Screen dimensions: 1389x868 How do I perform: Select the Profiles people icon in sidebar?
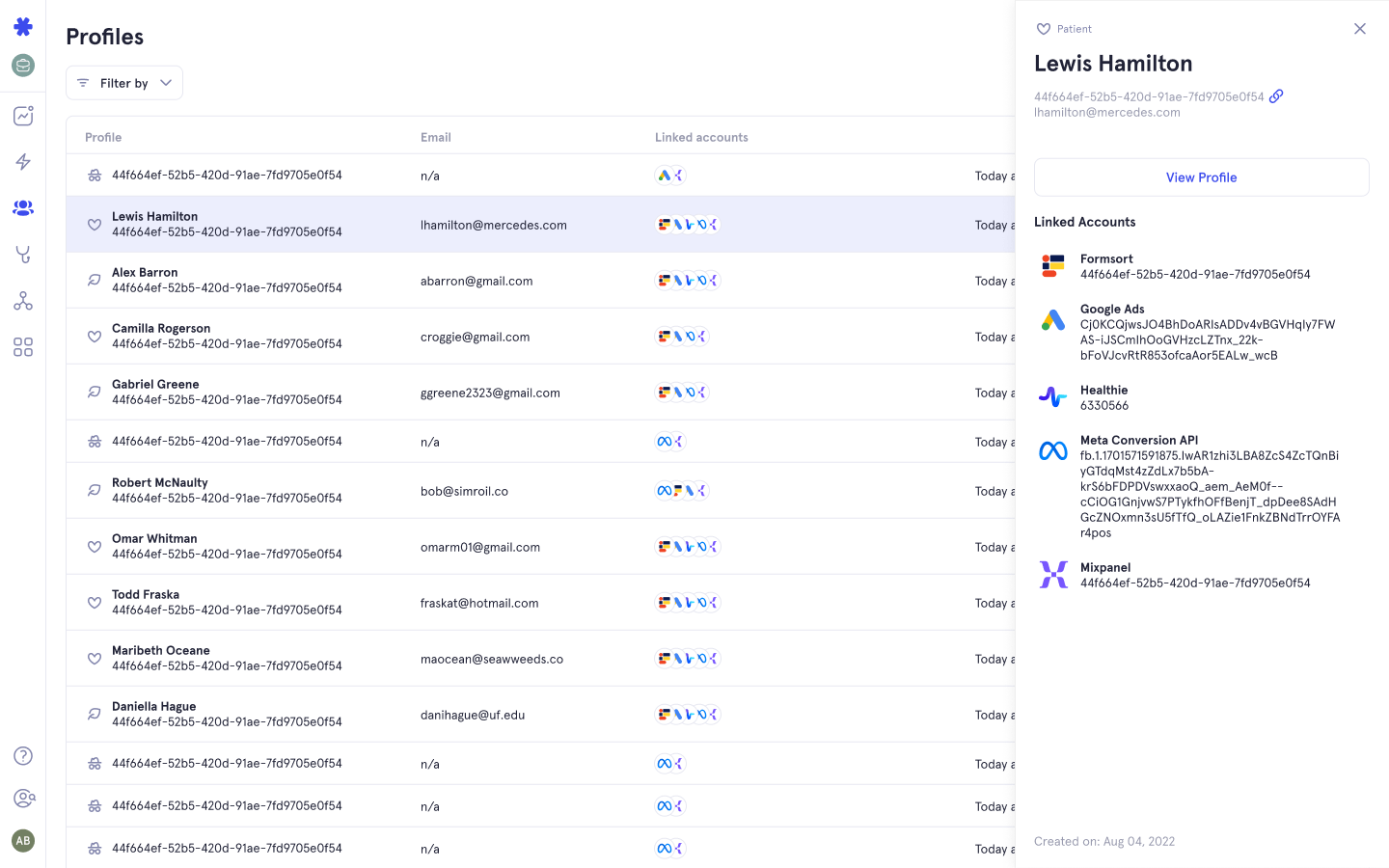(23, 207)
